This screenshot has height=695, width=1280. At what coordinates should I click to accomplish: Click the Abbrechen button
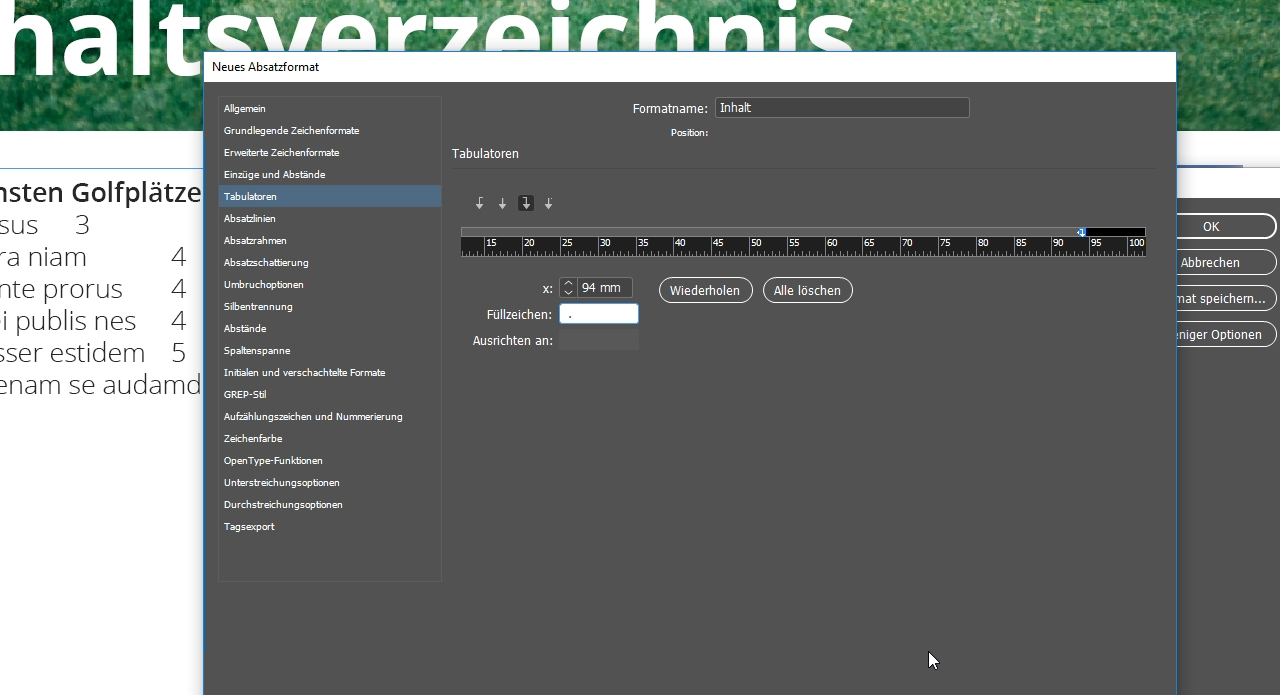click(1226, 262)
